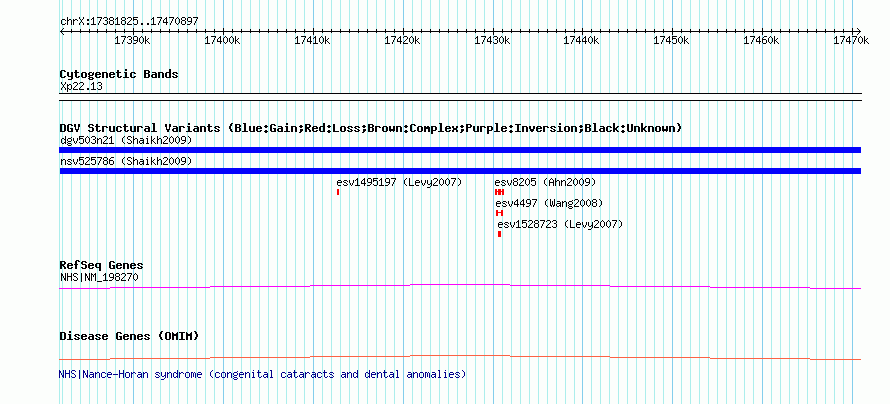This screenshot has width=890, height=404.
Task: Click the chrX:17381825..17470897 coordinate label
Action: tap(129, 21)
